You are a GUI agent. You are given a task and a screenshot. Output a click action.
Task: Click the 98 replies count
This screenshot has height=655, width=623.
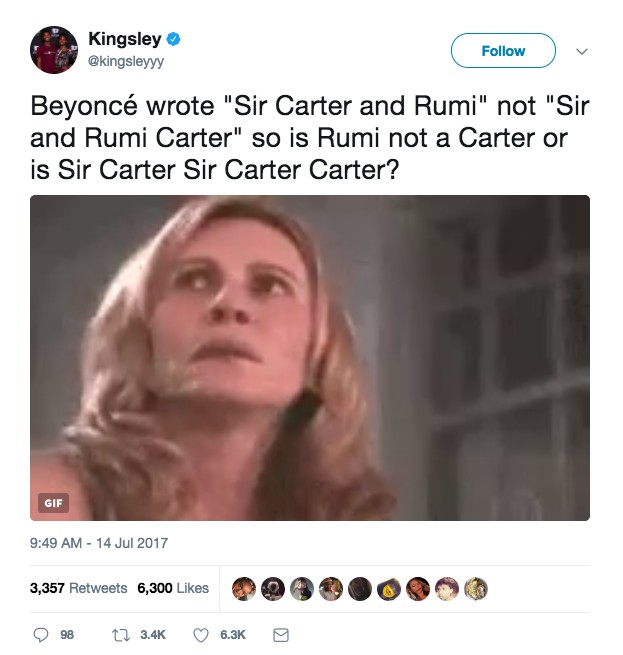coord(67,635)
